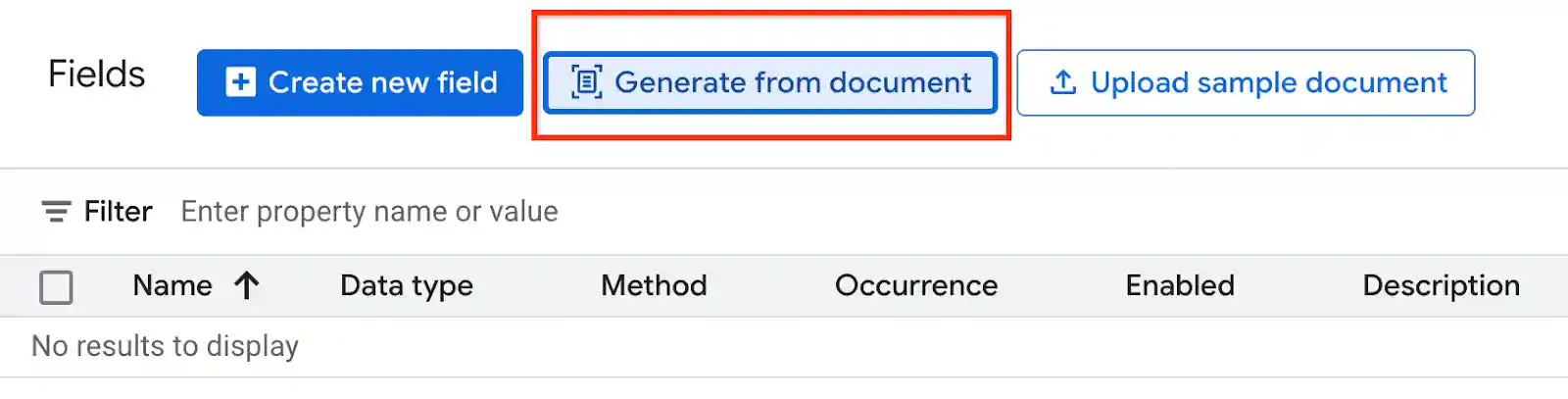Click the plus icon on Create new field

240,82
